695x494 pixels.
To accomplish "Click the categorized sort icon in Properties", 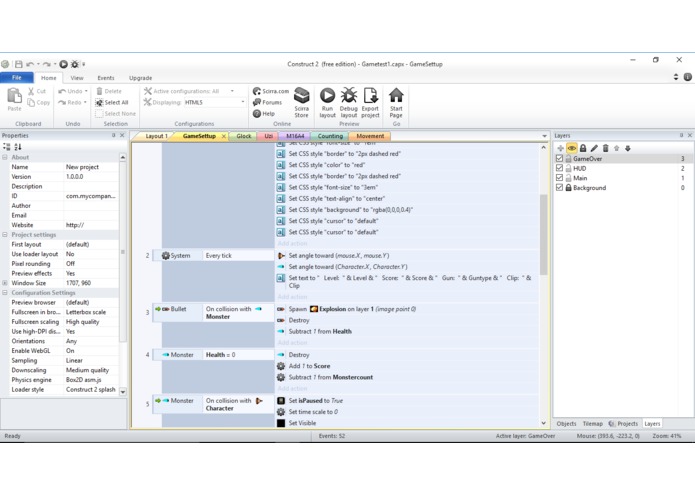I will pyautogui.click(x=7, y=147).
